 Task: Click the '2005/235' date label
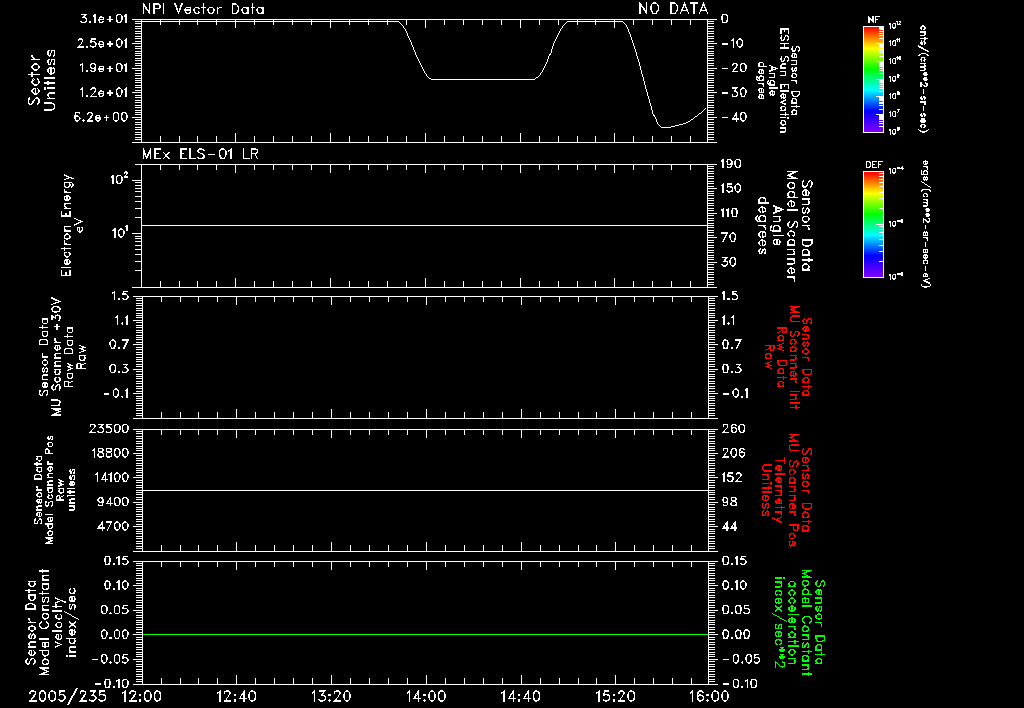click(67, 696)
